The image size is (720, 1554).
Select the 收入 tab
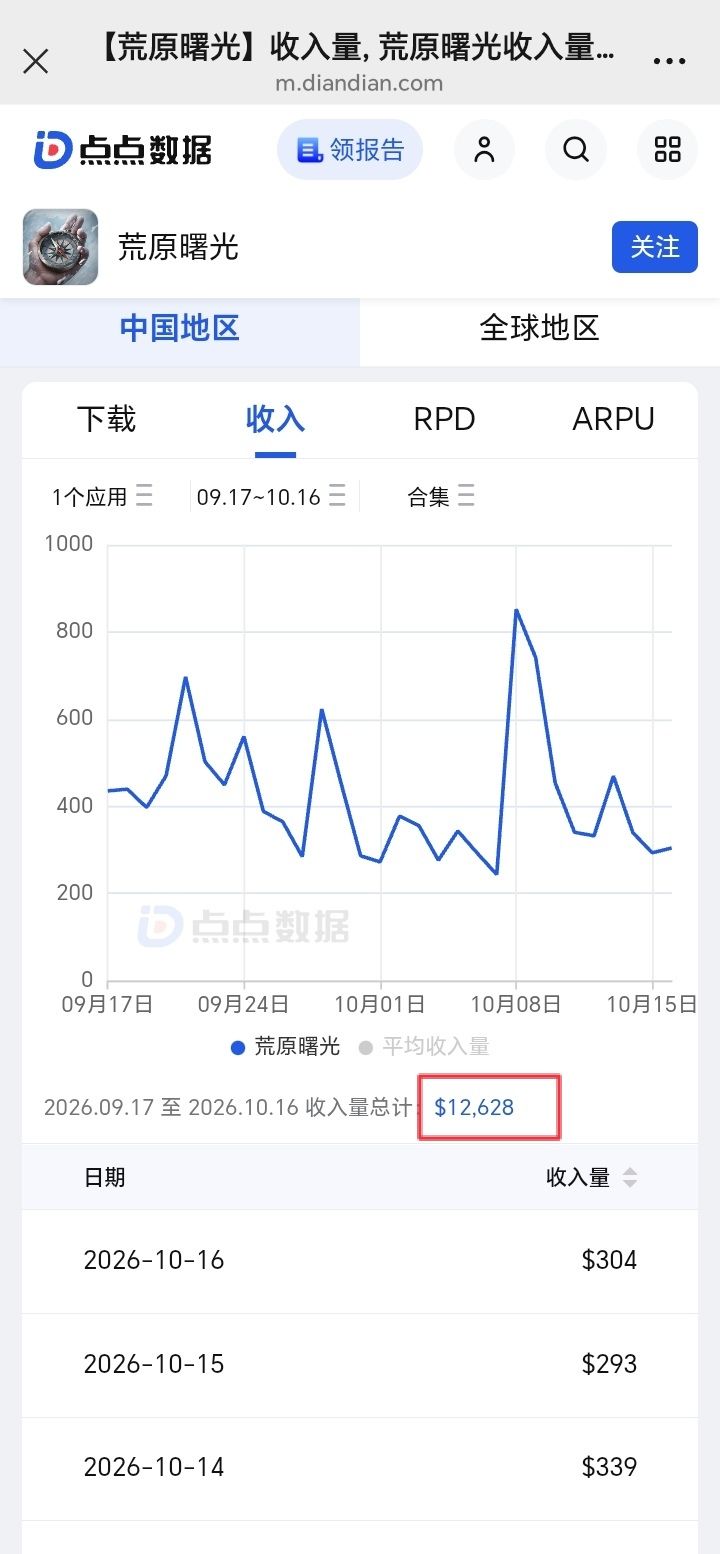275,419
